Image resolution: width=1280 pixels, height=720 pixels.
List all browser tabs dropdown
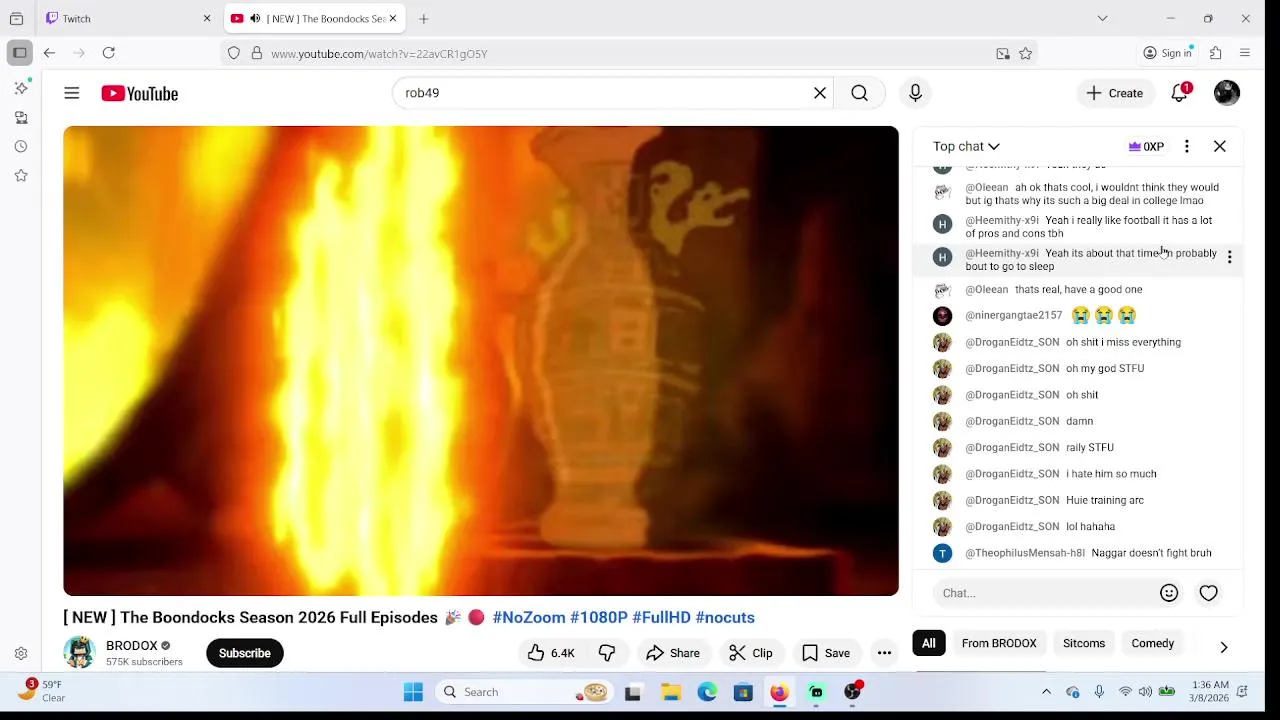tap(1102, 18)
